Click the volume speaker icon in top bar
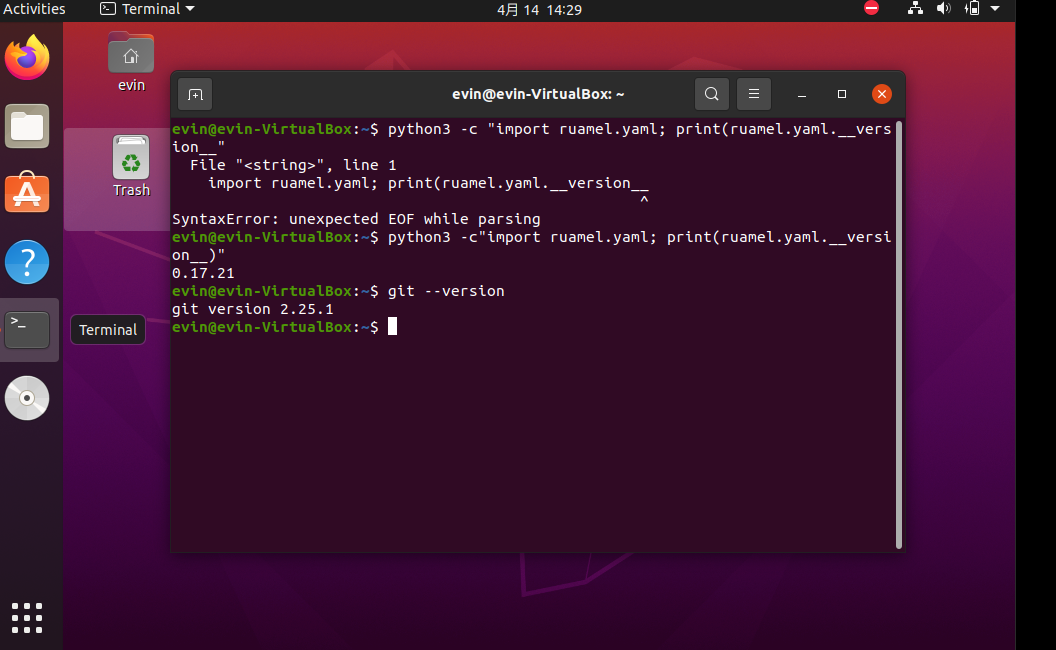The image size is (1056, 650). coord(944,8)
